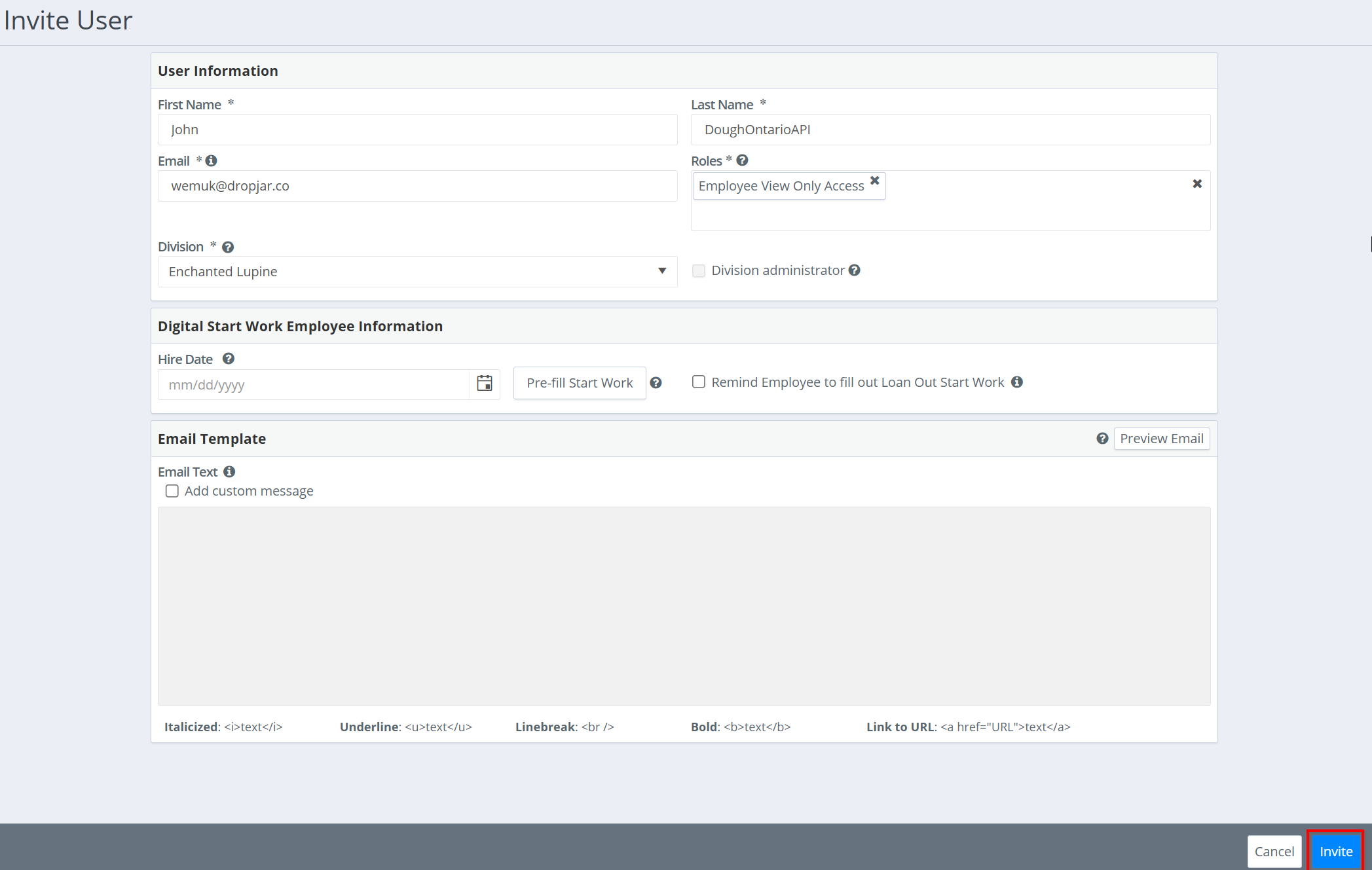
Task: Click the blue Invite button
Action: (x=1335, y=851)
